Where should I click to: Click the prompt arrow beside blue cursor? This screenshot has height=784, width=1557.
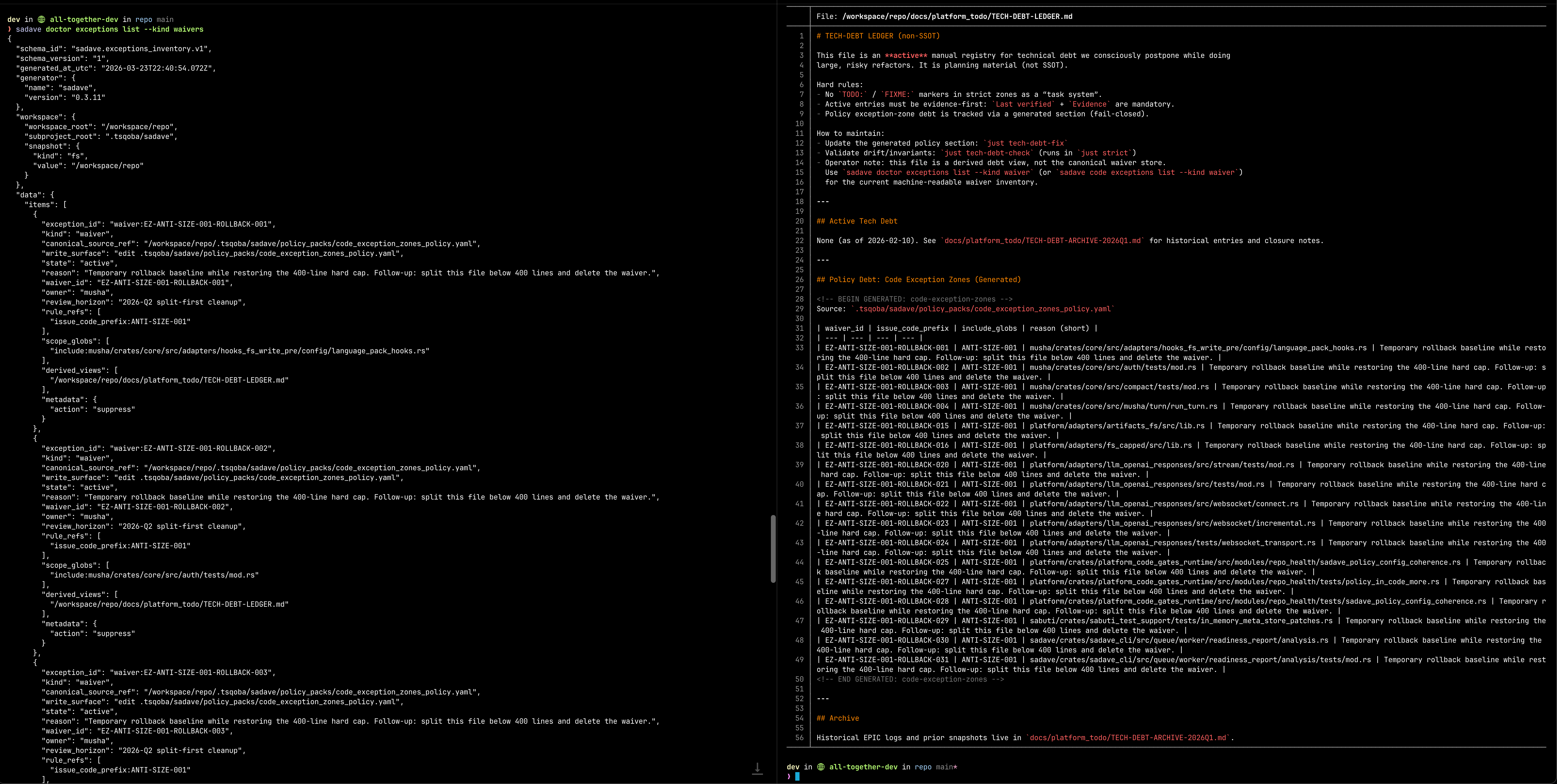pos(789,777)
